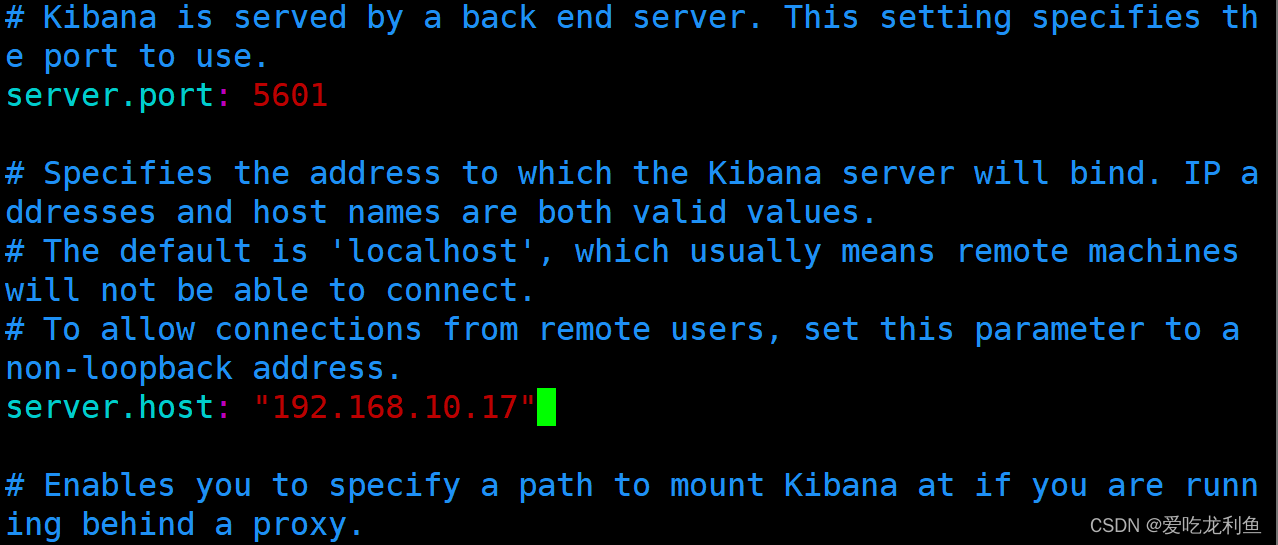Click the words "remote machines" in the comment

click(1098, 251)
